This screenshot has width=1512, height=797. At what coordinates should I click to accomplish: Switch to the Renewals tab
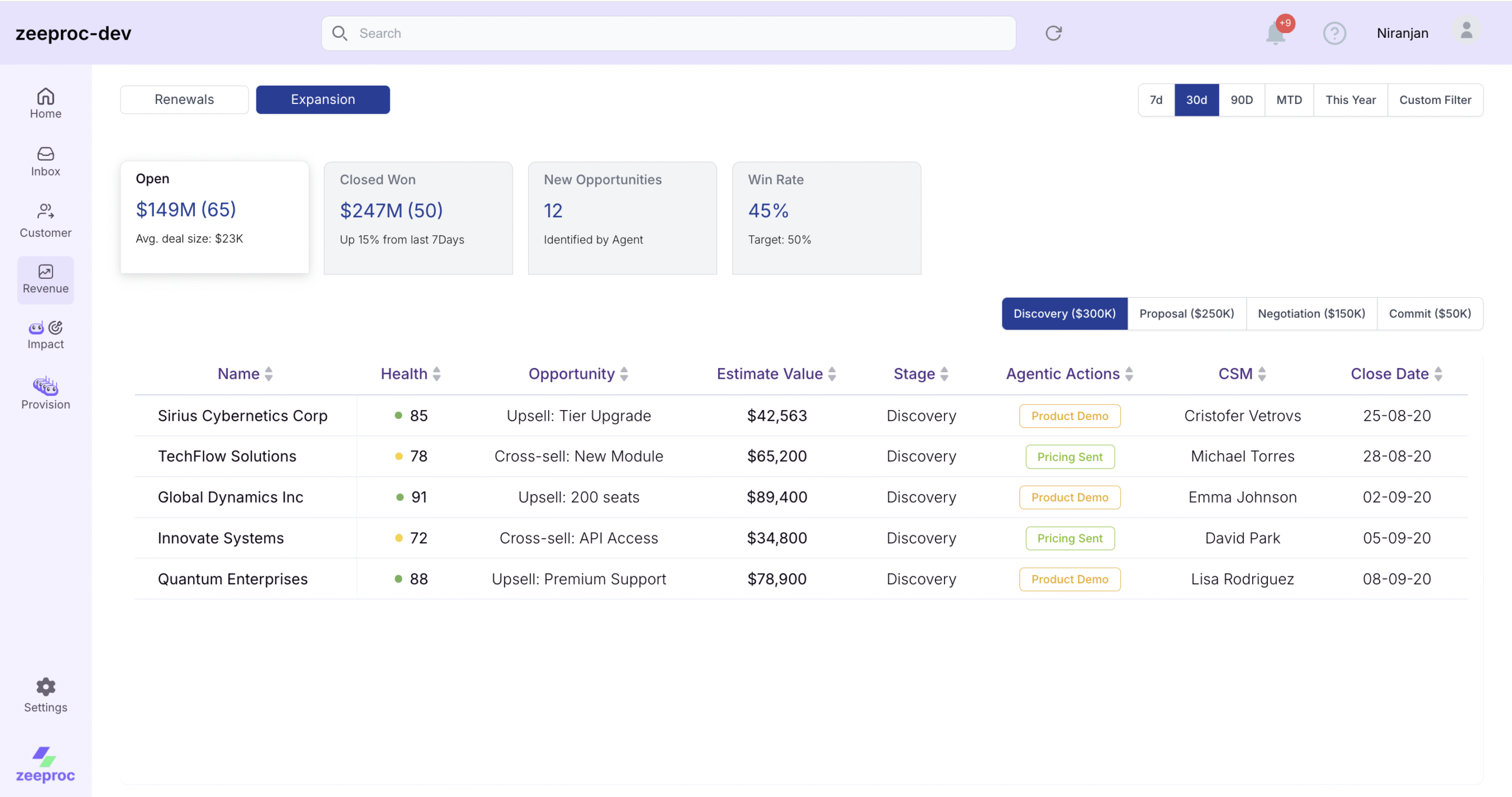click(x=184, y=99)
